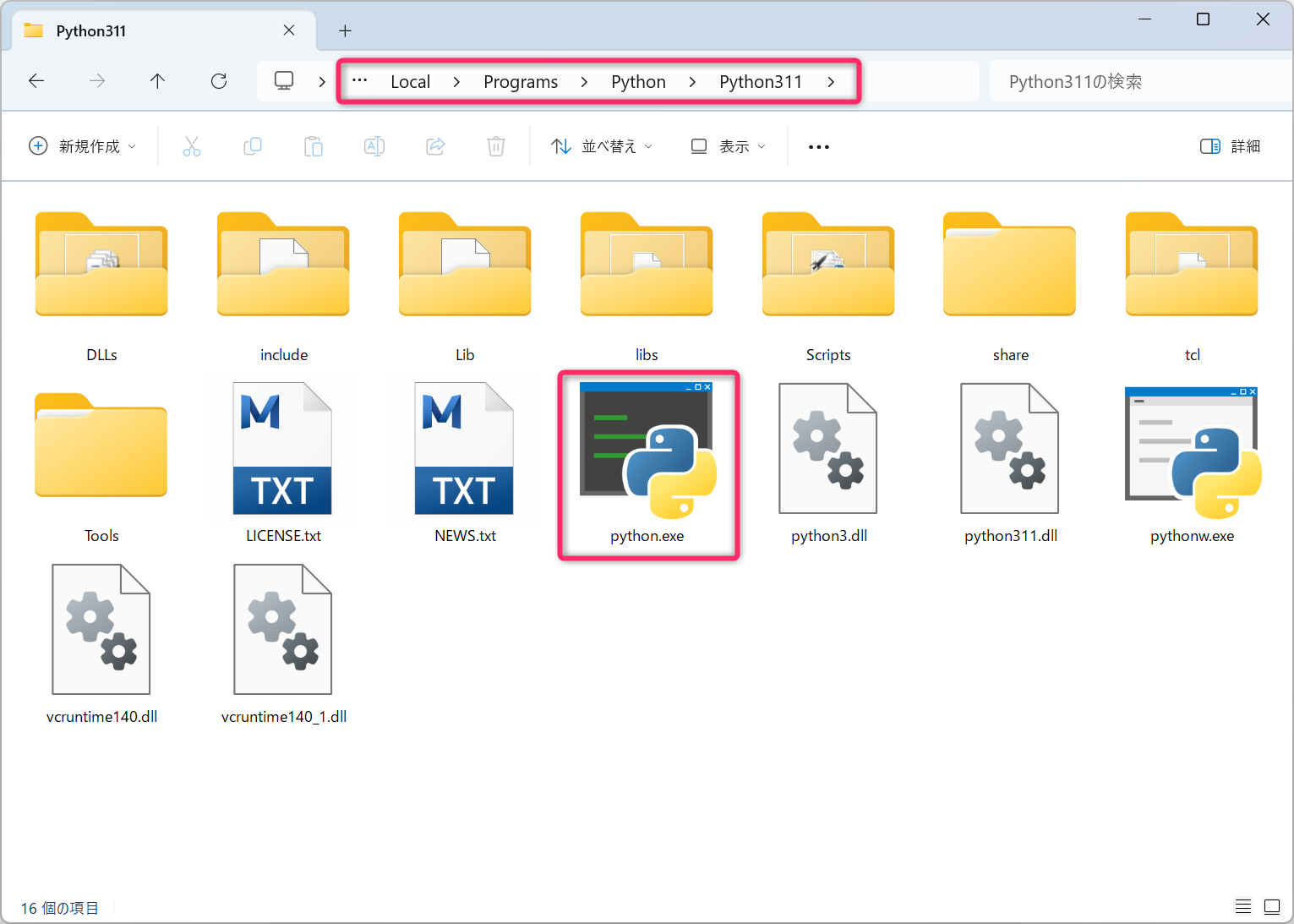Expand the 並べ替え sort dropdown
1294x924 pixels.
[602, 146]
